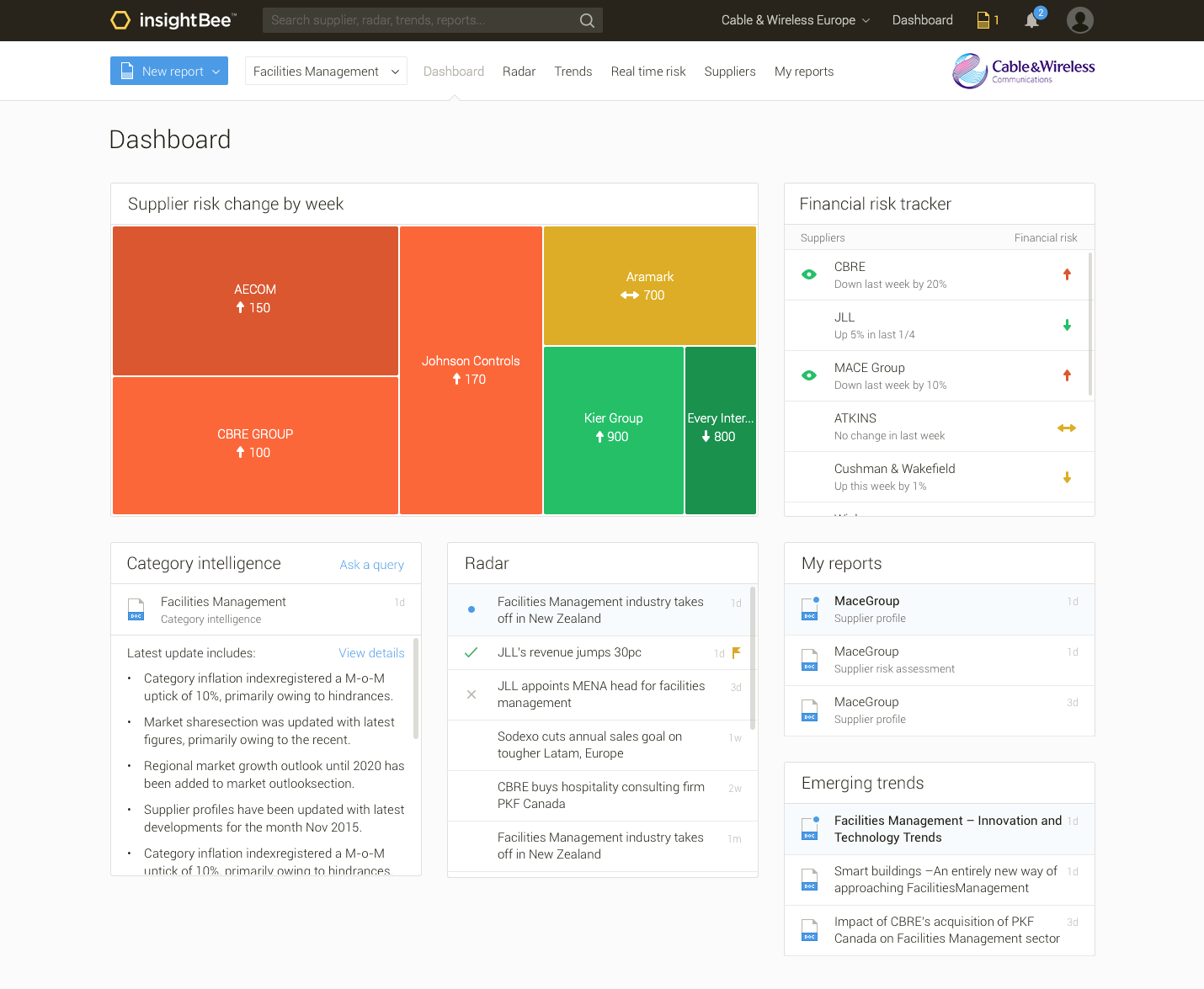Click the Radar panel scrollbar
The width and height of the screenshot is (1204, 989).
point(753,658)
